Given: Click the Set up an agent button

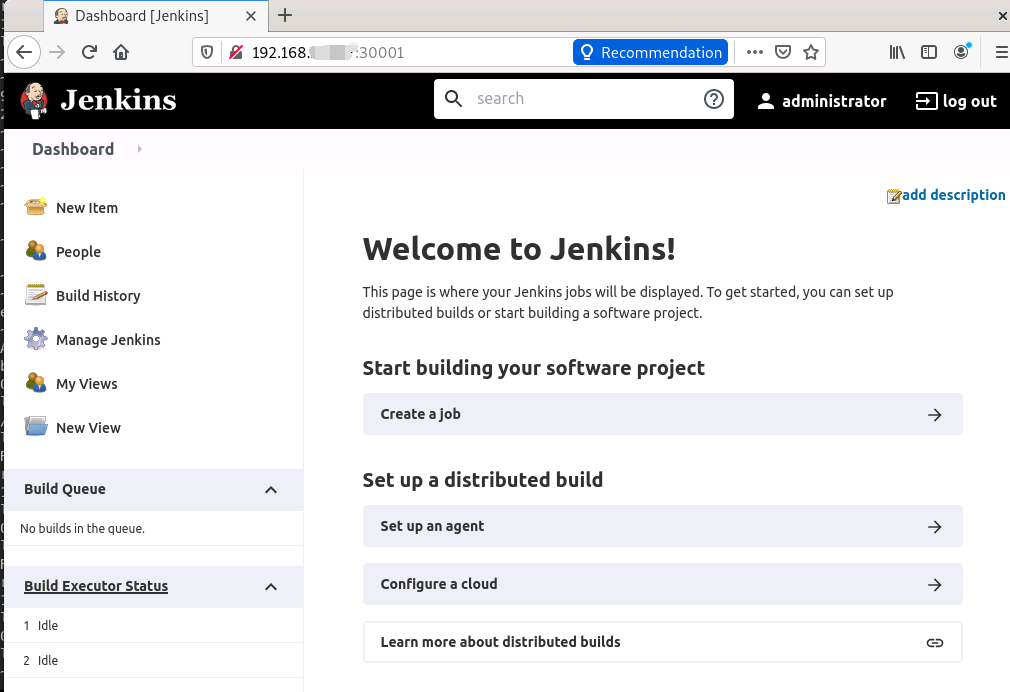Looking at the screenshot, I should point(662,526).
